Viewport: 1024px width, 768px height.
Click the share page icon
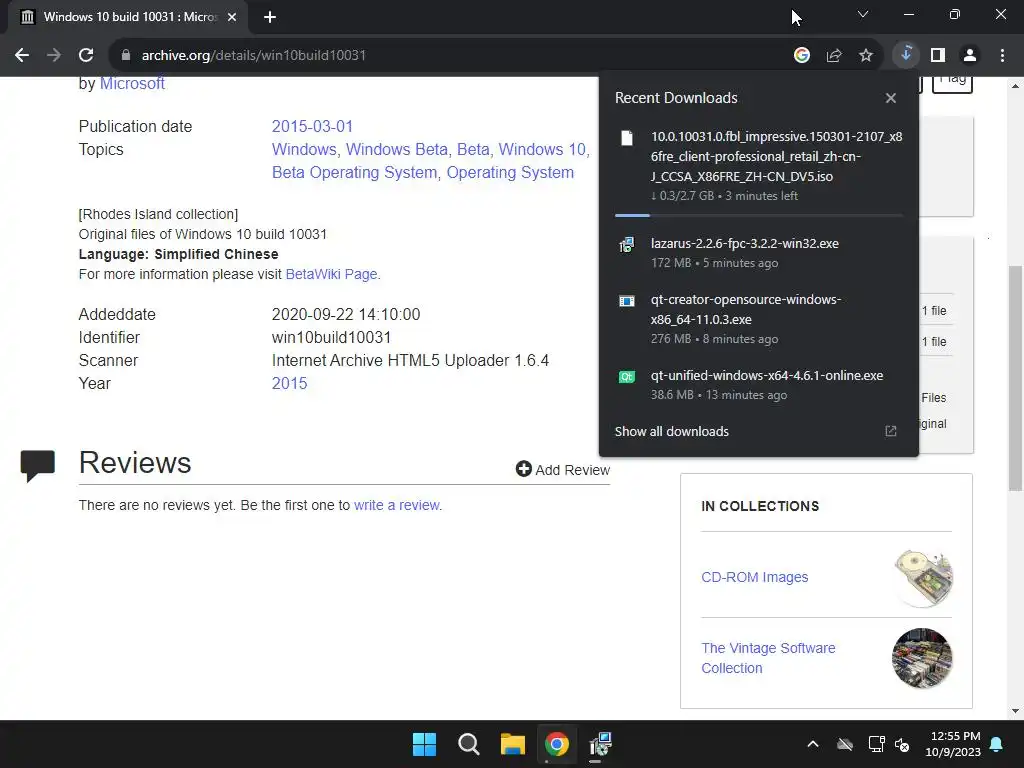(834, 56)
